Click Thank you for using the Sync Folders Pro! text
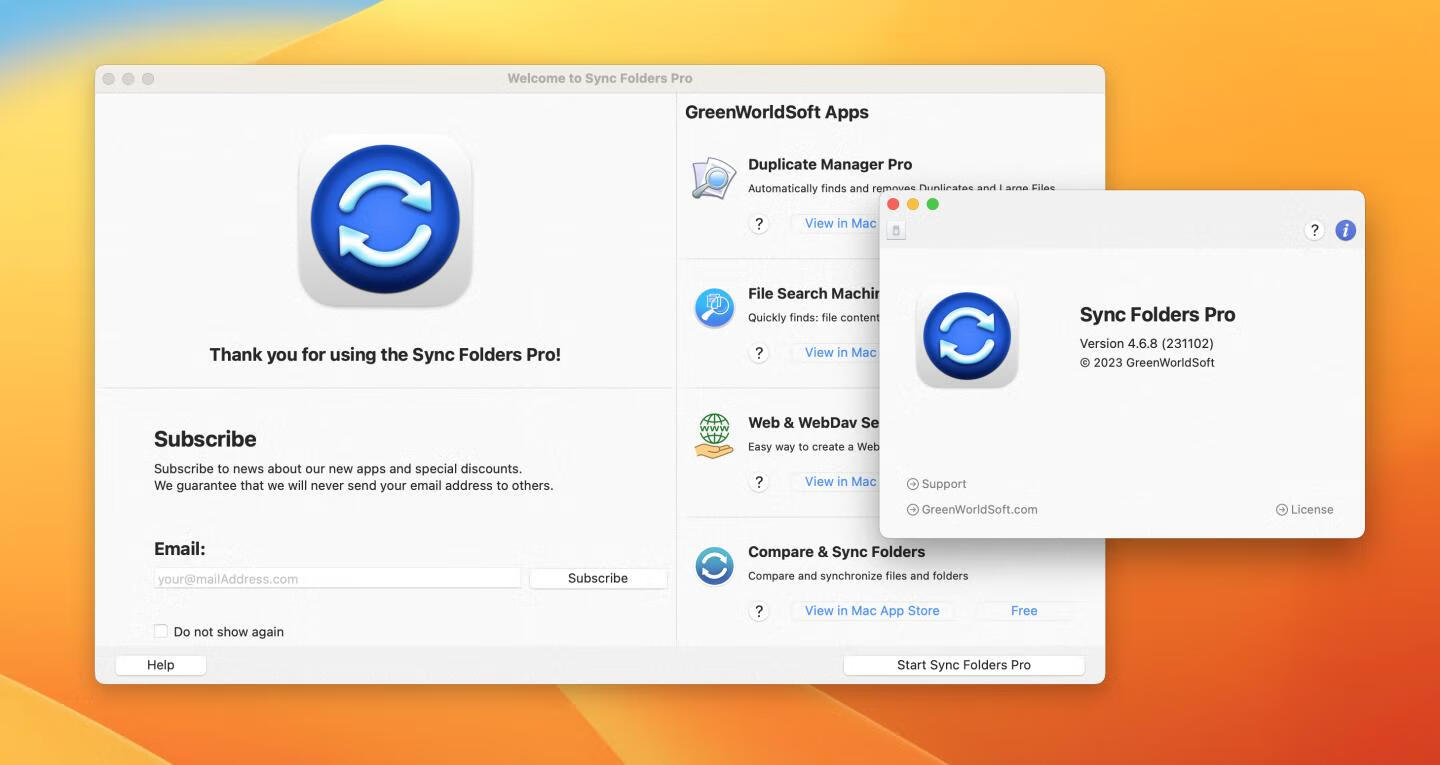The width and height of the screenshot is (1440, 765). point(385,354)
